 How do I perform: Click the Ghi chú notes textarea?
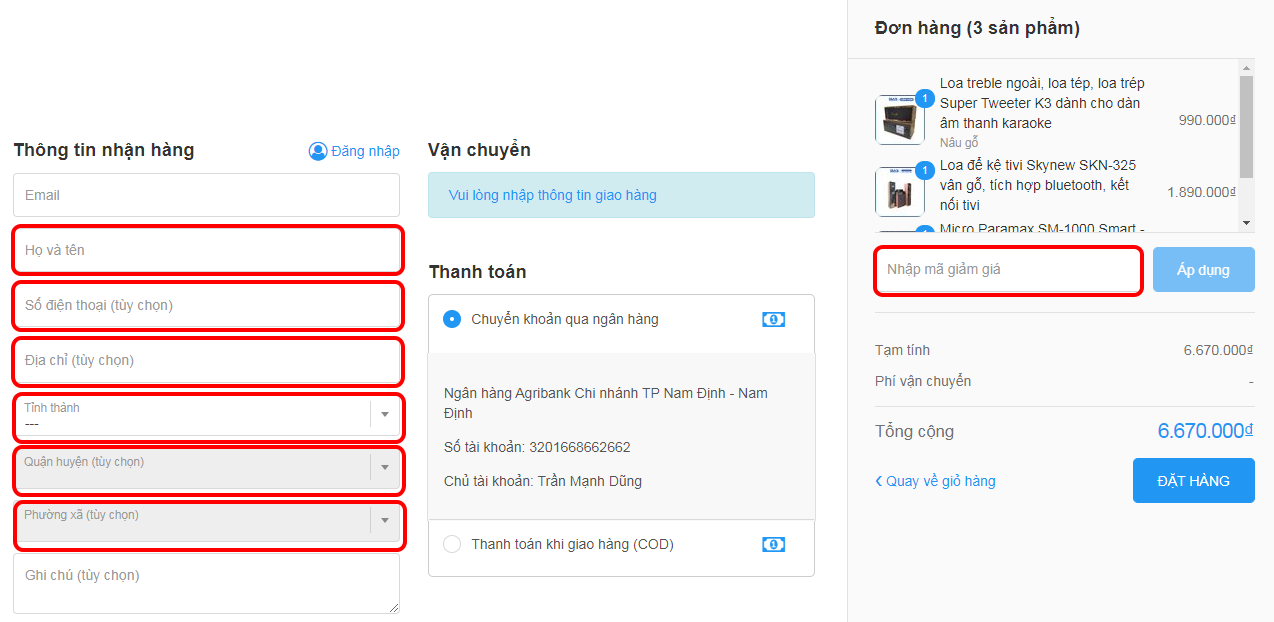(x=206, y=583)
